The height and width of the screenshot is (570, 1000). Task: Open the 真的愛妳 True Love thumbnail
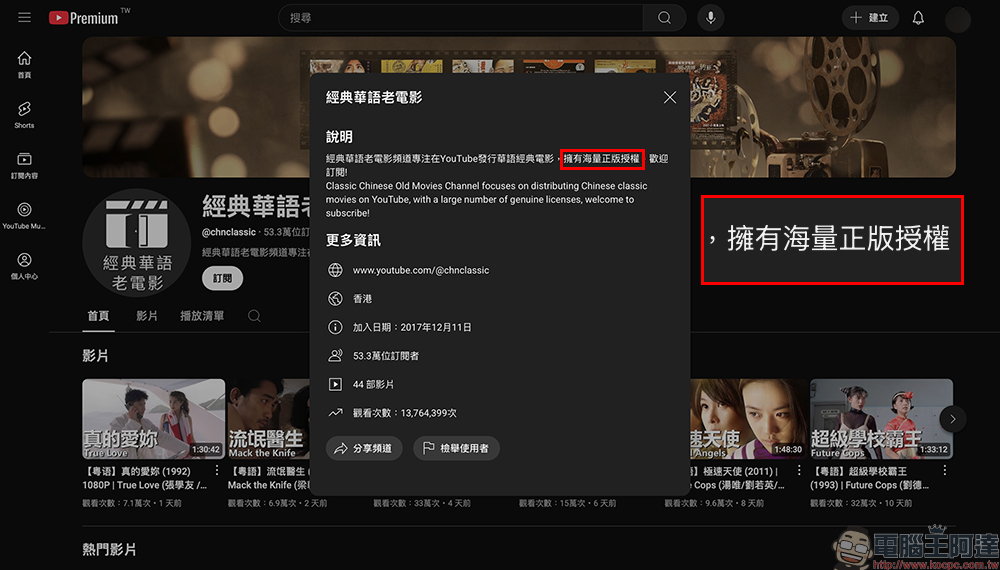point(154,419)
